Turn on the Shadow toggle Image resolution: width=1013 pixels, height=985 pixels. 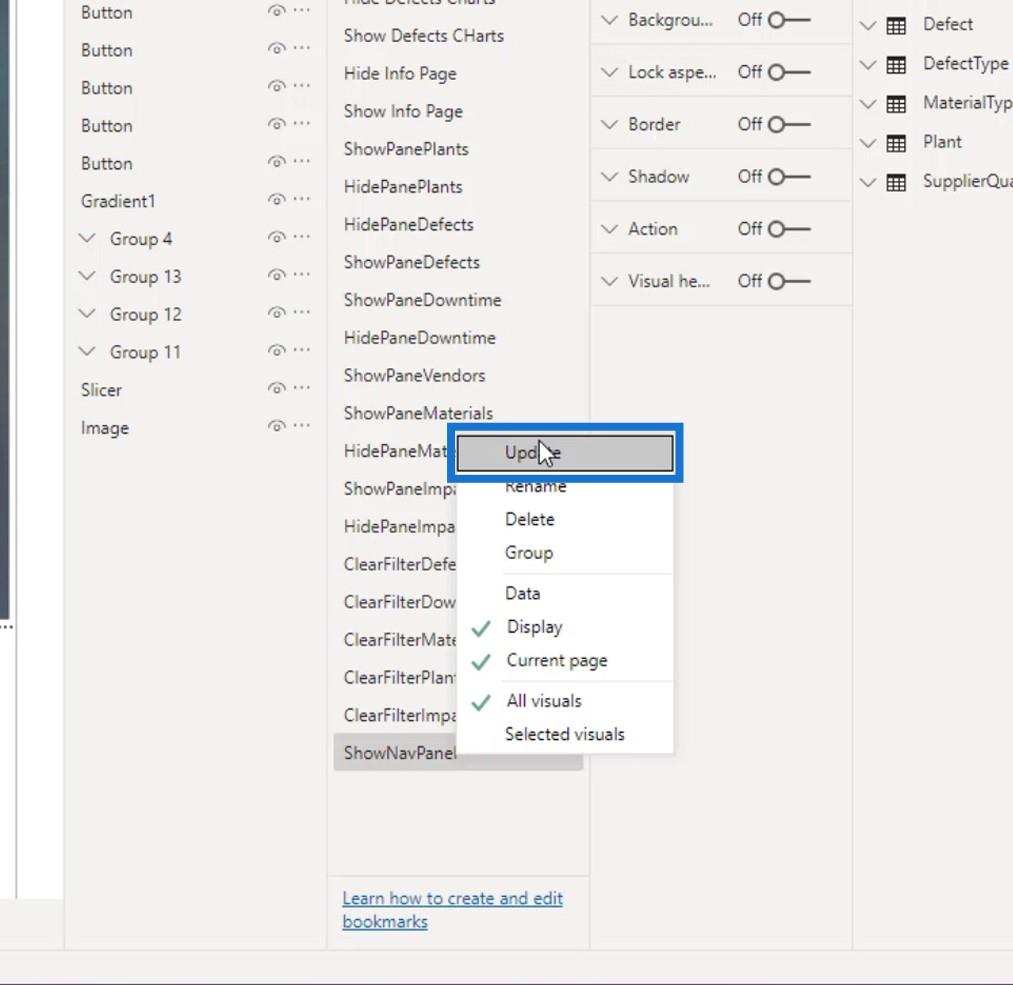[789, 176]
